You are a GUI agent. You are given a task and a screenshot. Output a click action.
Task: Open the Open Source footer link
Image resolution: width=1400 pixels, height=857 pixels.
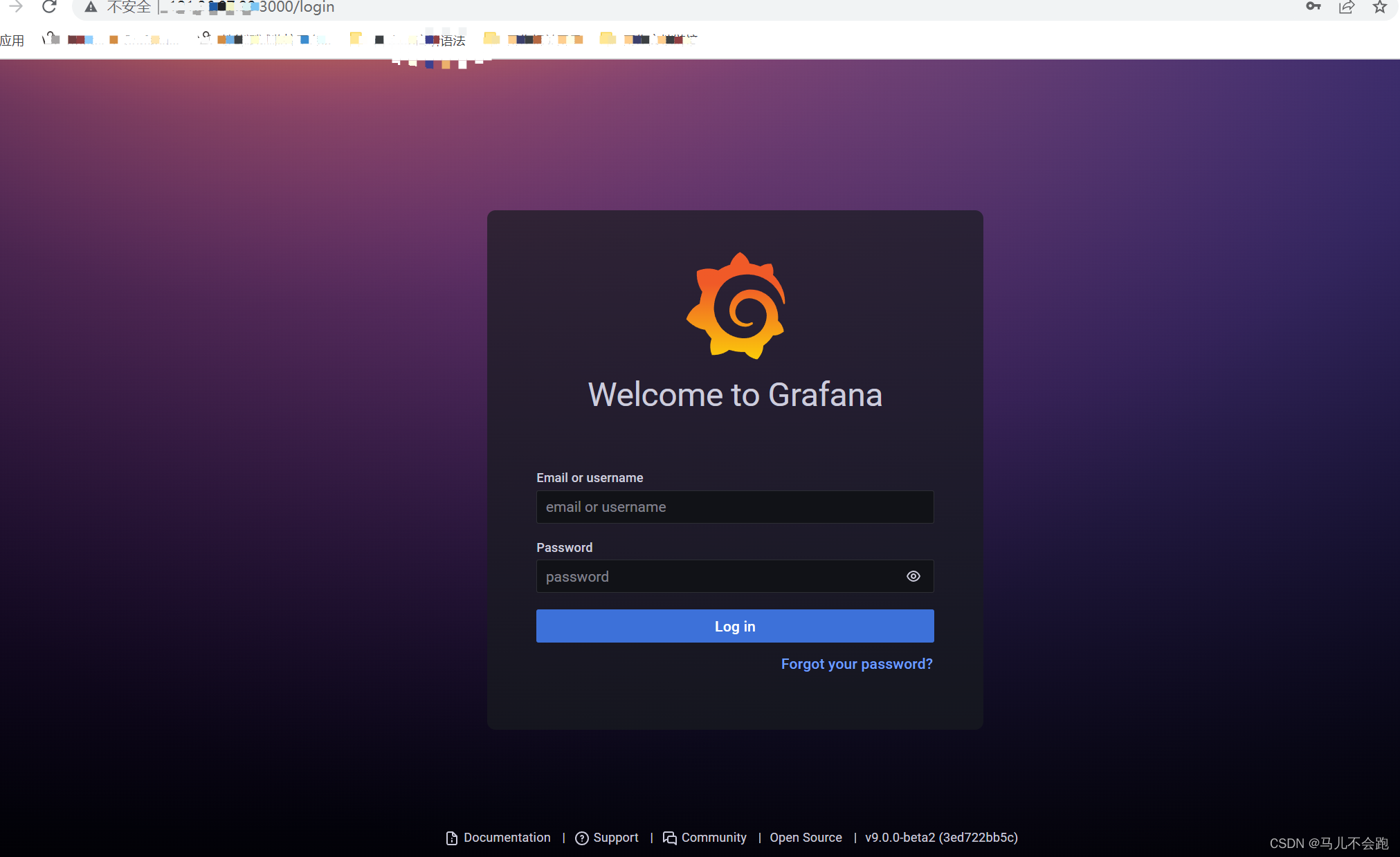(806, 838)
